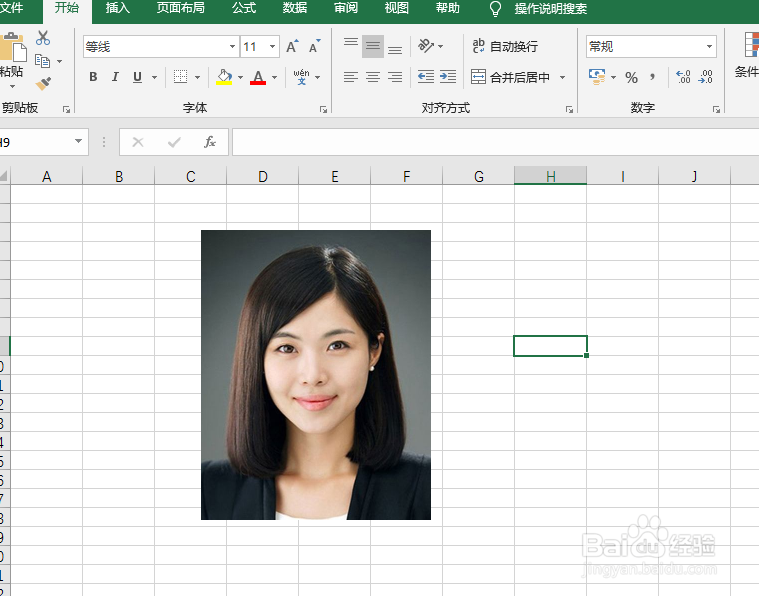
Task: Align text right
Action: [395, 77]
